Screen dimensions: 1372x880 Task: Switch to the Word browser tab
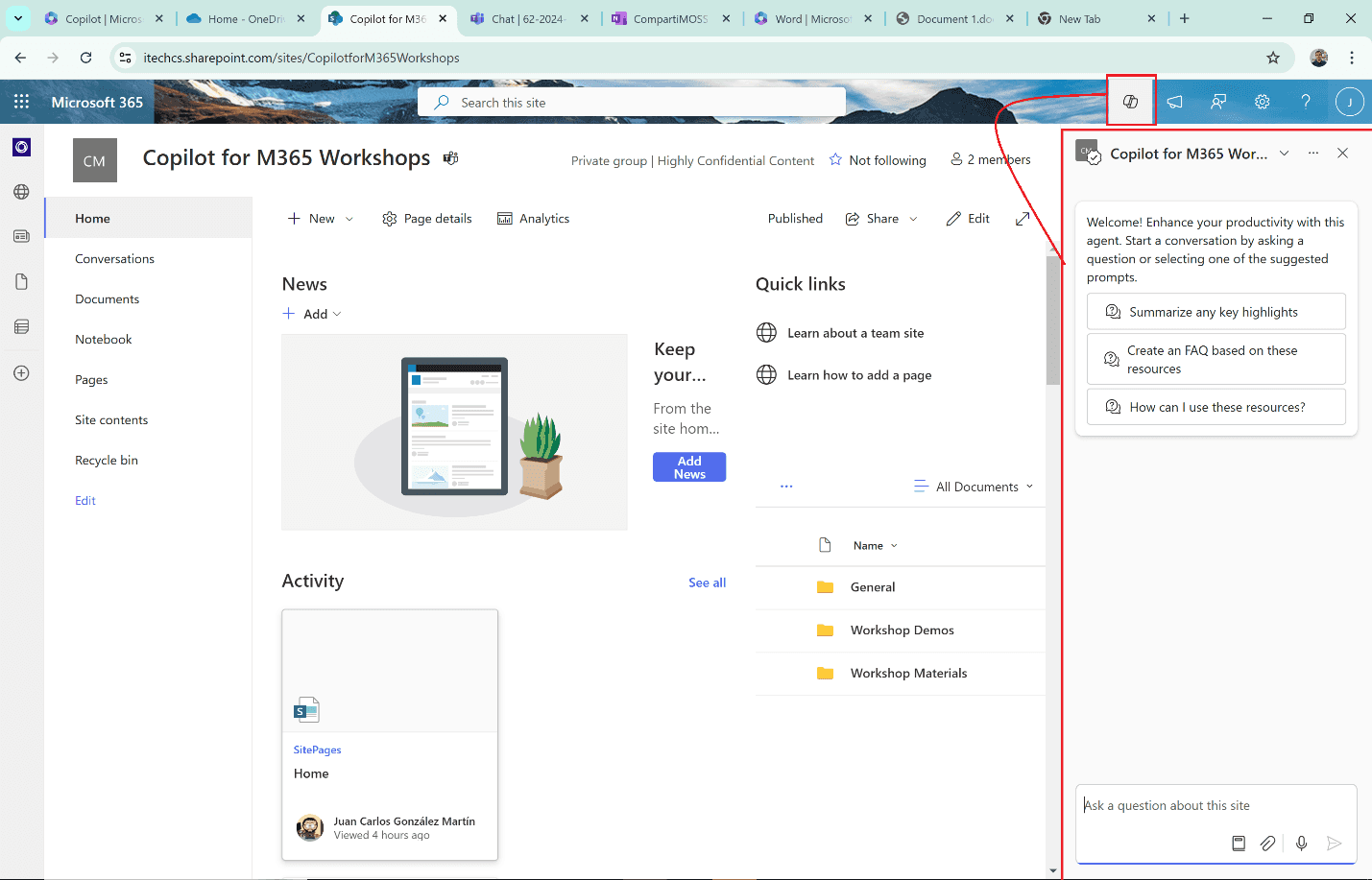point(811,18)
